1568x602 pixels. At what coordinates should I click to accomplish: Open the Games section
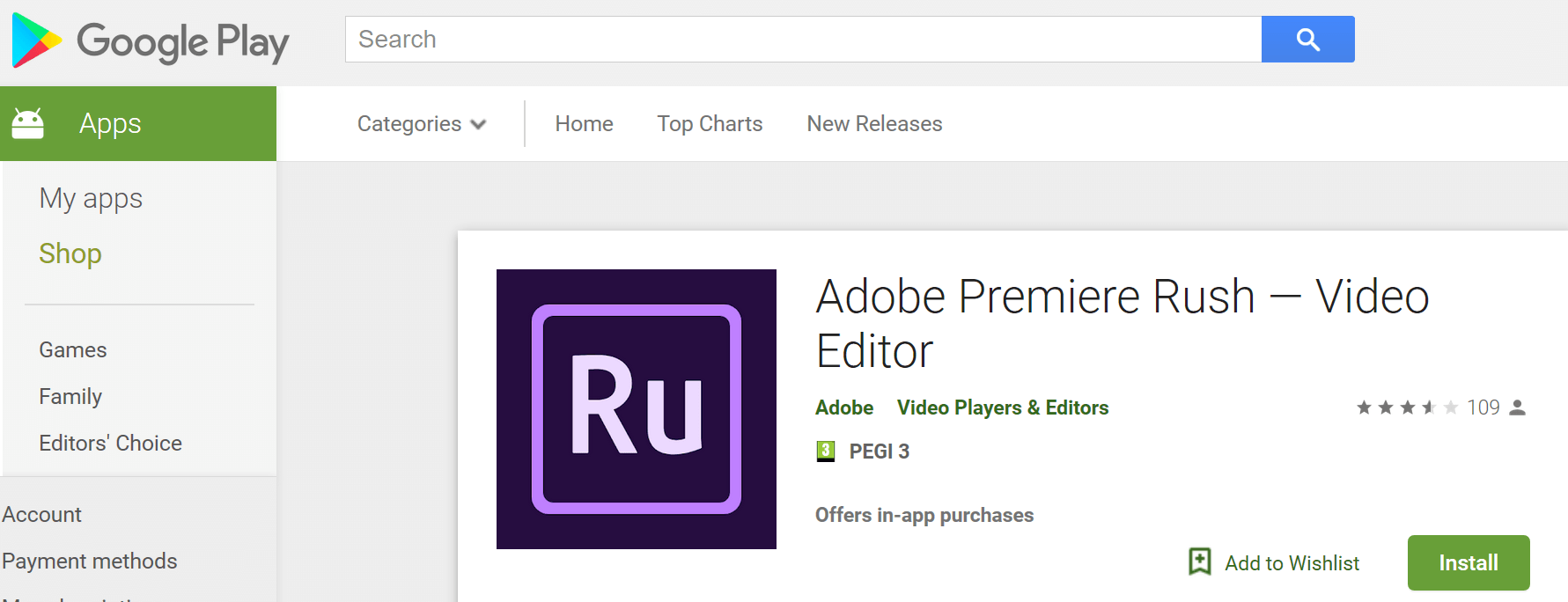point(73,350)
